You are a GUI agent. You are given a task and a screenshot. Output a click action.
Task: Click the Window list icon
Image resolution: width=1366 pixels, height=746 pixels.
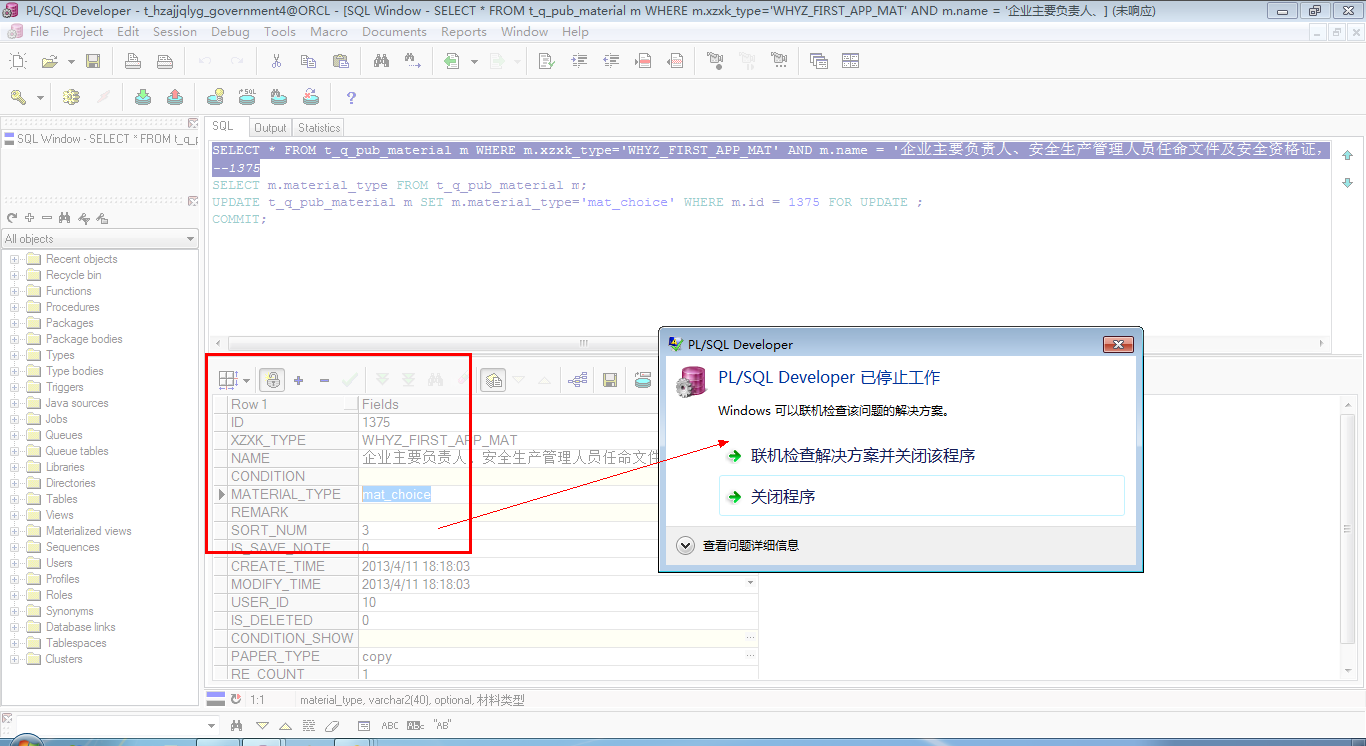[x=819, y=61]
